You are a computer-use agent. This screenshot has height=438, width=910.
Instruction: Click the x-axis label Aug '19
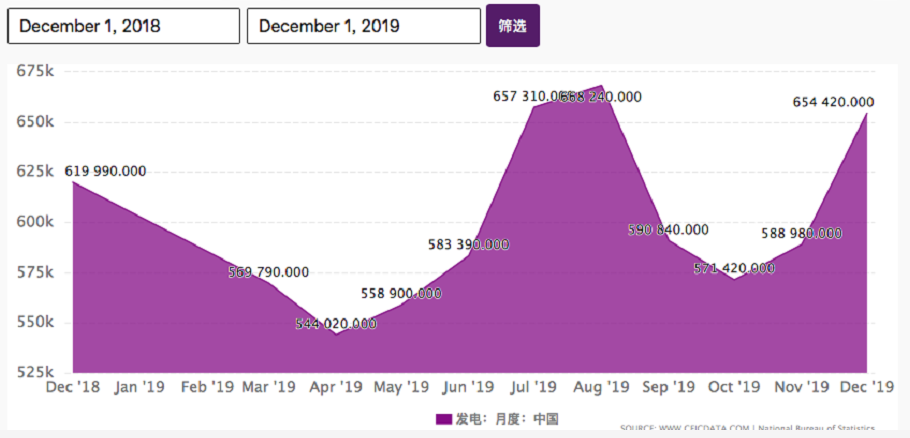click(x=602, y=386)
